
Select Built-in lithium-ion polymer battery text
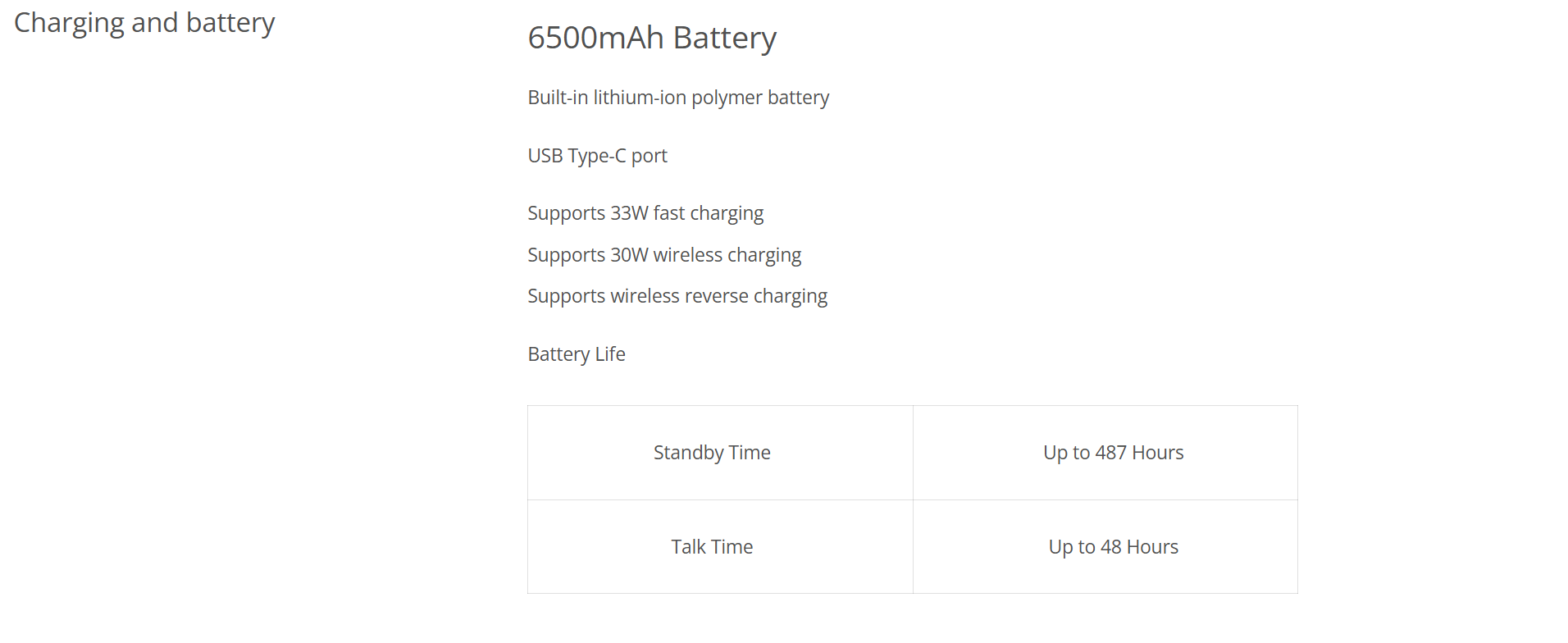point(678,98)
